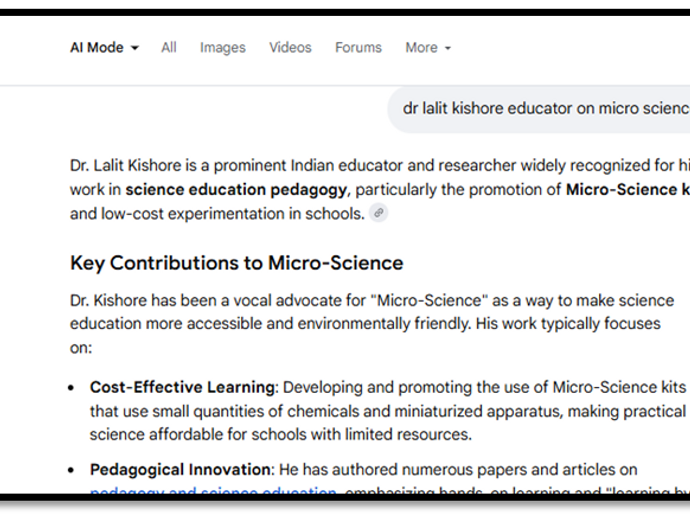
Task: Click the source link icon after first paragraph
Action: (378, 213)
